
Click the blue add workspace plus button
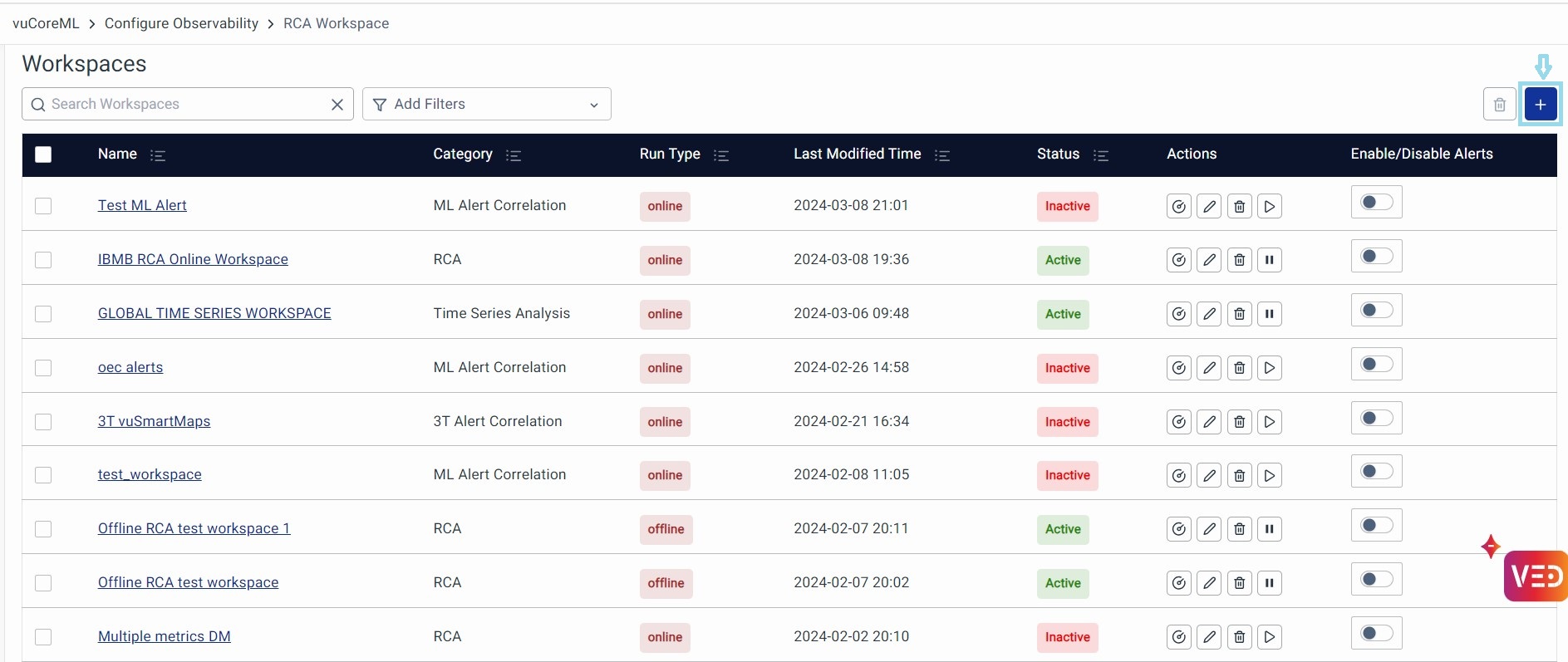pyautogui.click(x=1540, y=105)
